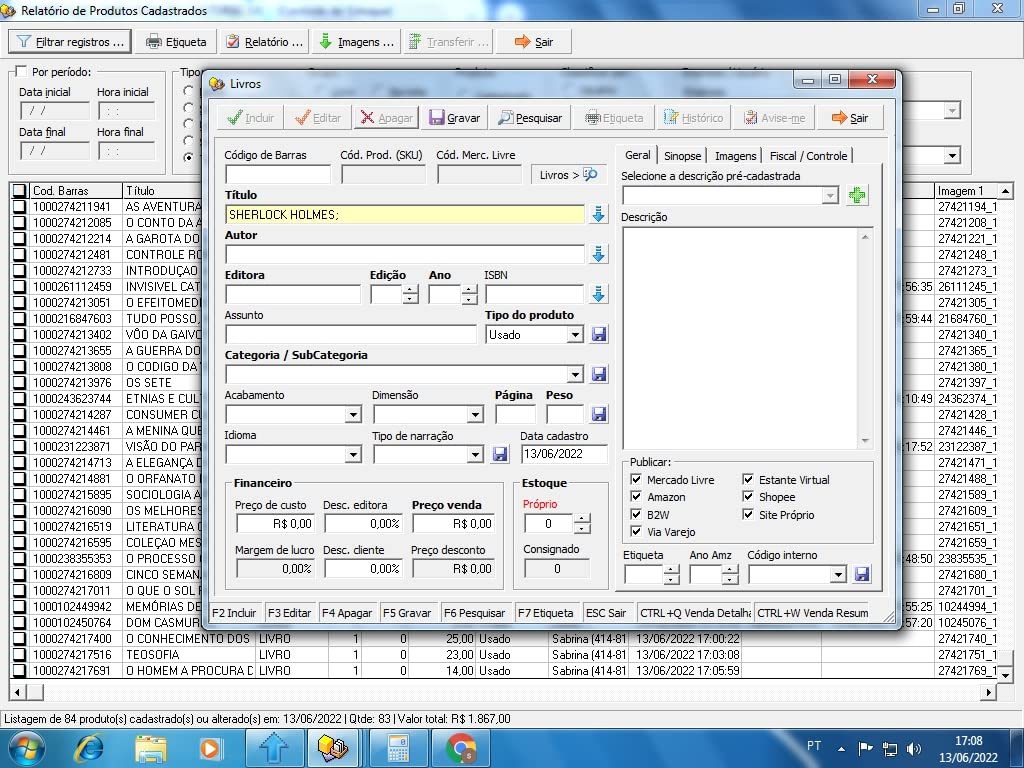Click the blue arrow beside the Autor field

pos(598,254)
